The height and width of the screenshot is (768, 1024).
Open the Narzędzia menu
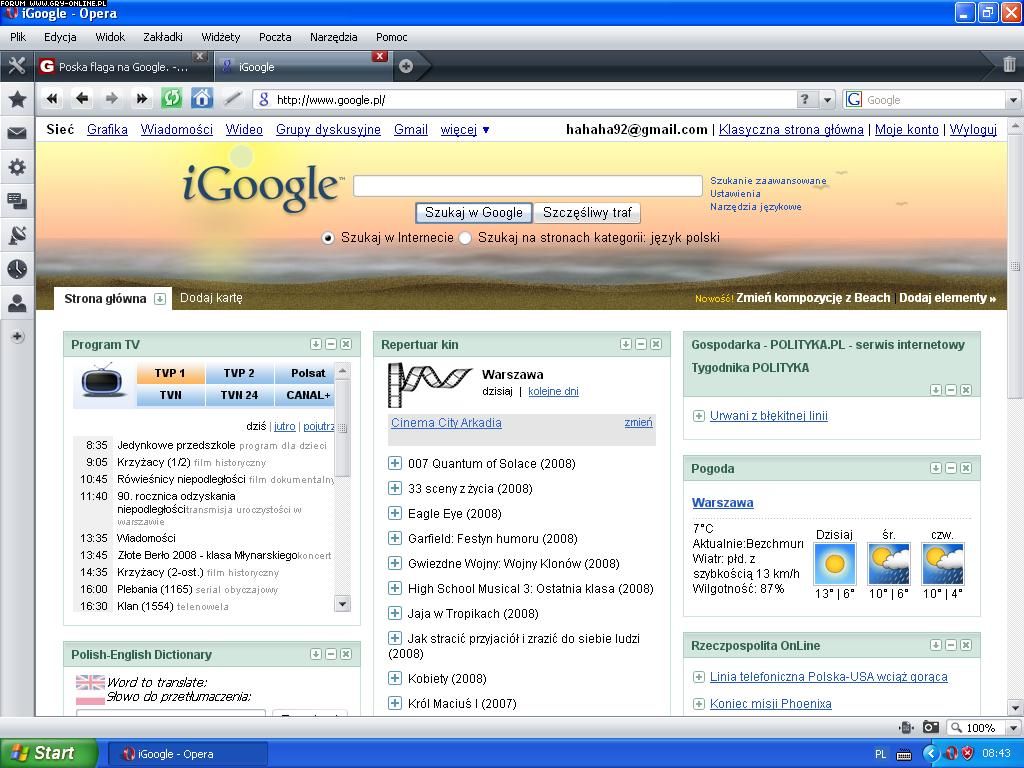[333, 37]
